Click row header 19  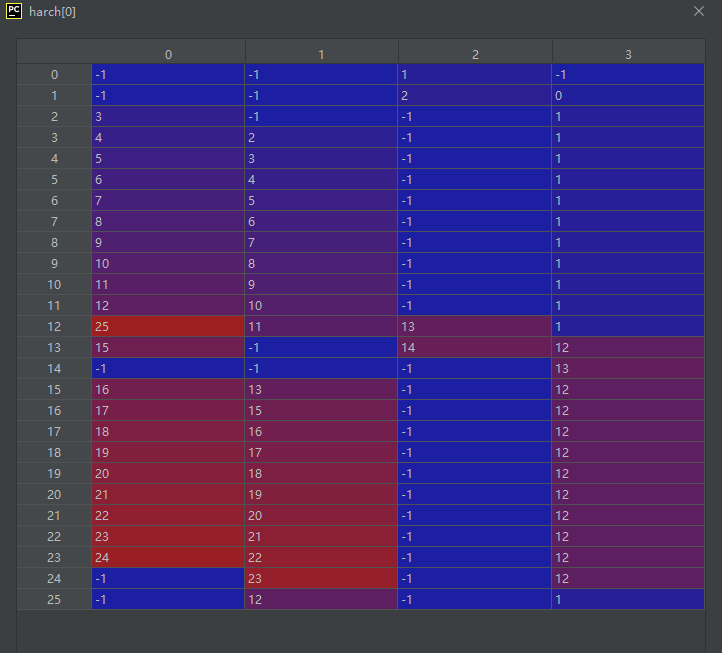(x=54, y=473)
